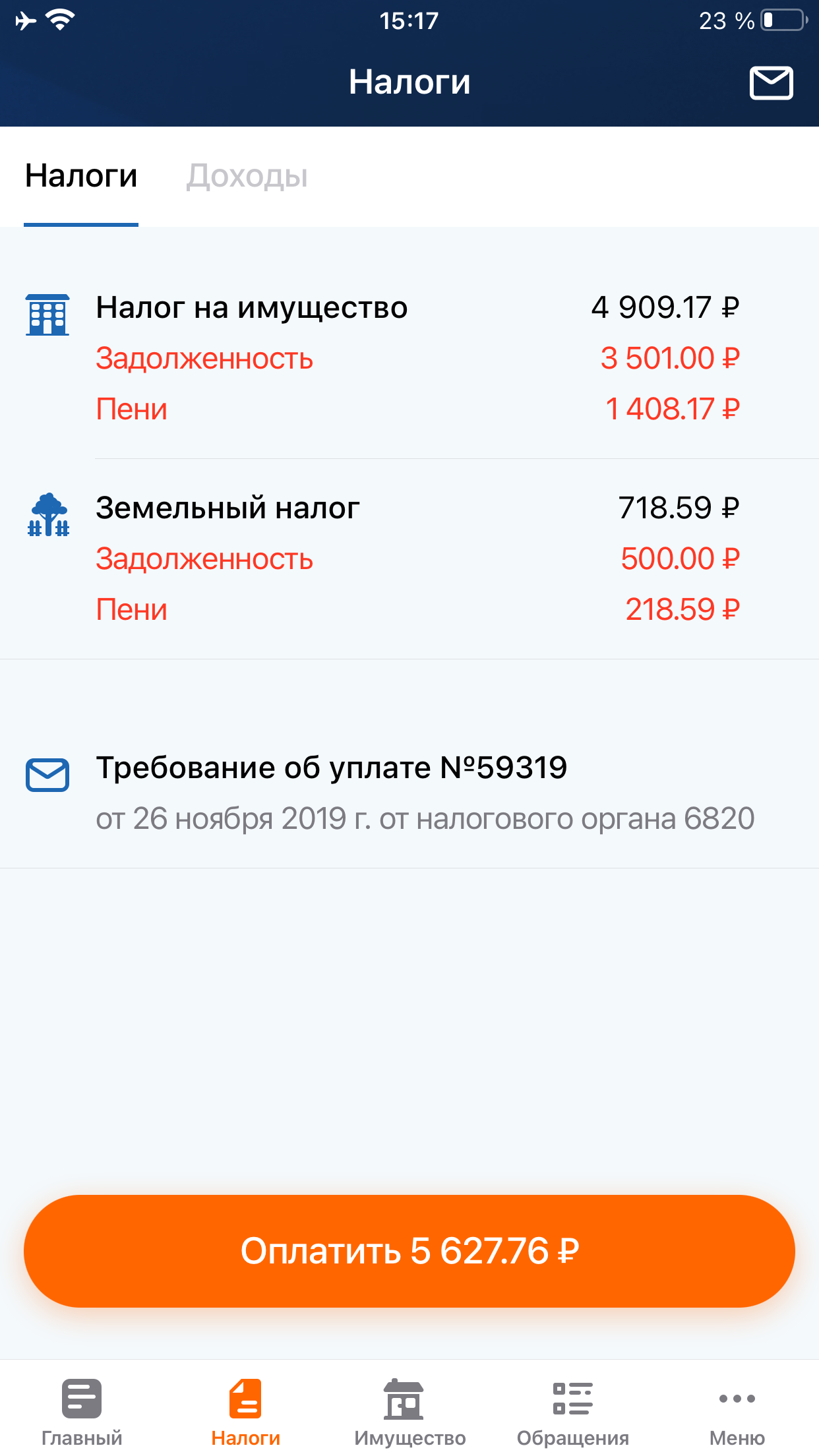Screen dimensions: 819x1456
Task: Tap the payment demand envelope icon
Action: tap(47, 775)
